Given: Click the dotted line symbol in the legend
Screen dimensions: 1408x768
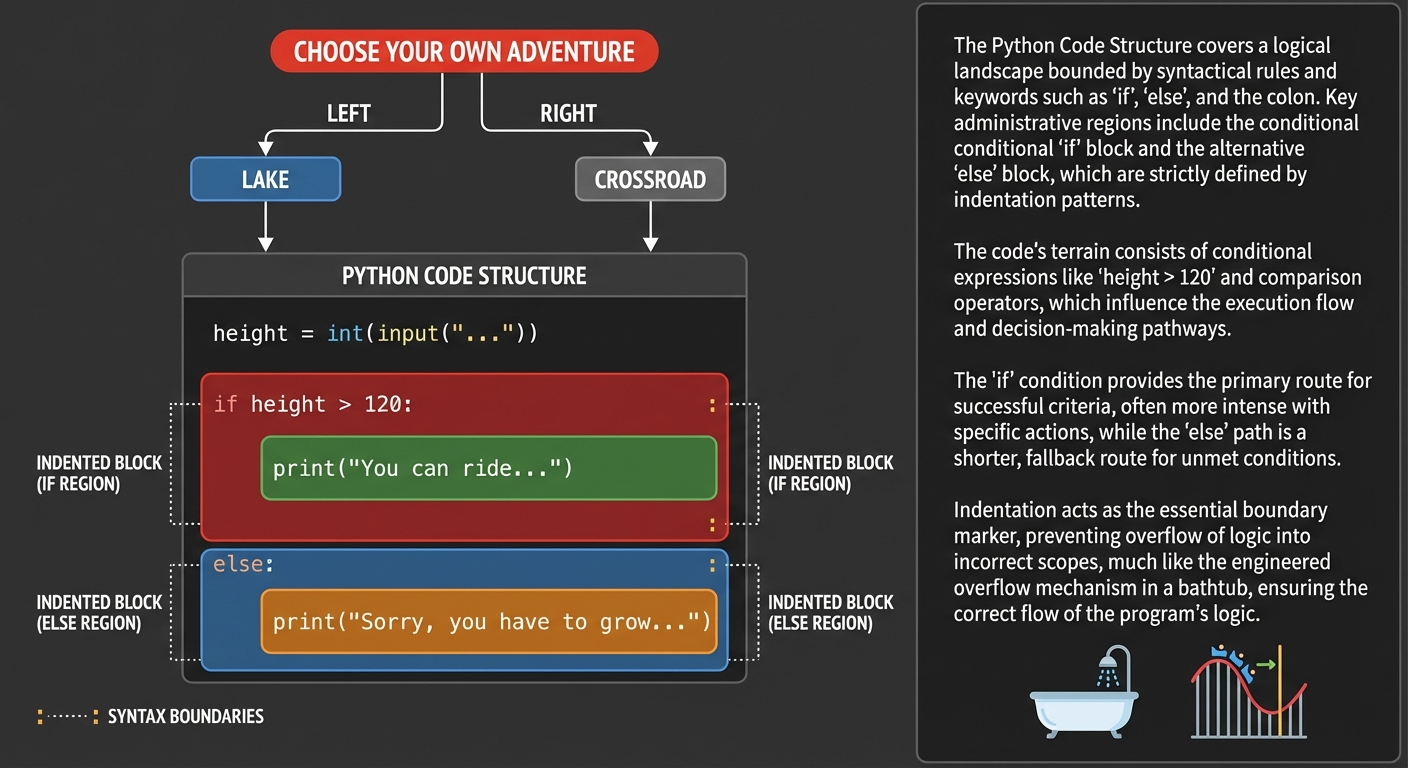Looking at the screenshot, I should pyautogui.click(x=68, y=716).
